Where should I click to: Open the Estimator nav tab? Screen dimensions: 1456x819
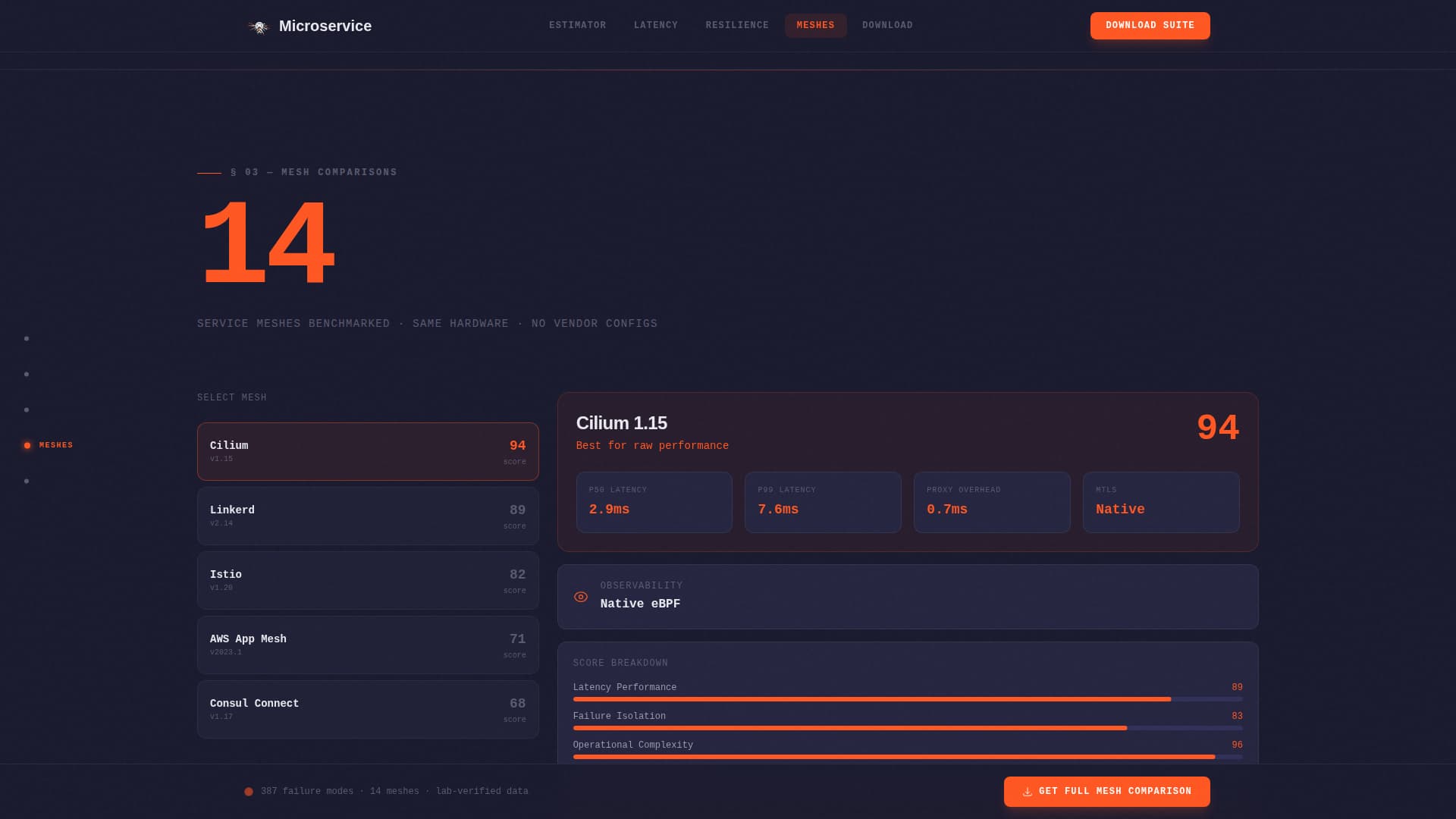coord(578,25)
